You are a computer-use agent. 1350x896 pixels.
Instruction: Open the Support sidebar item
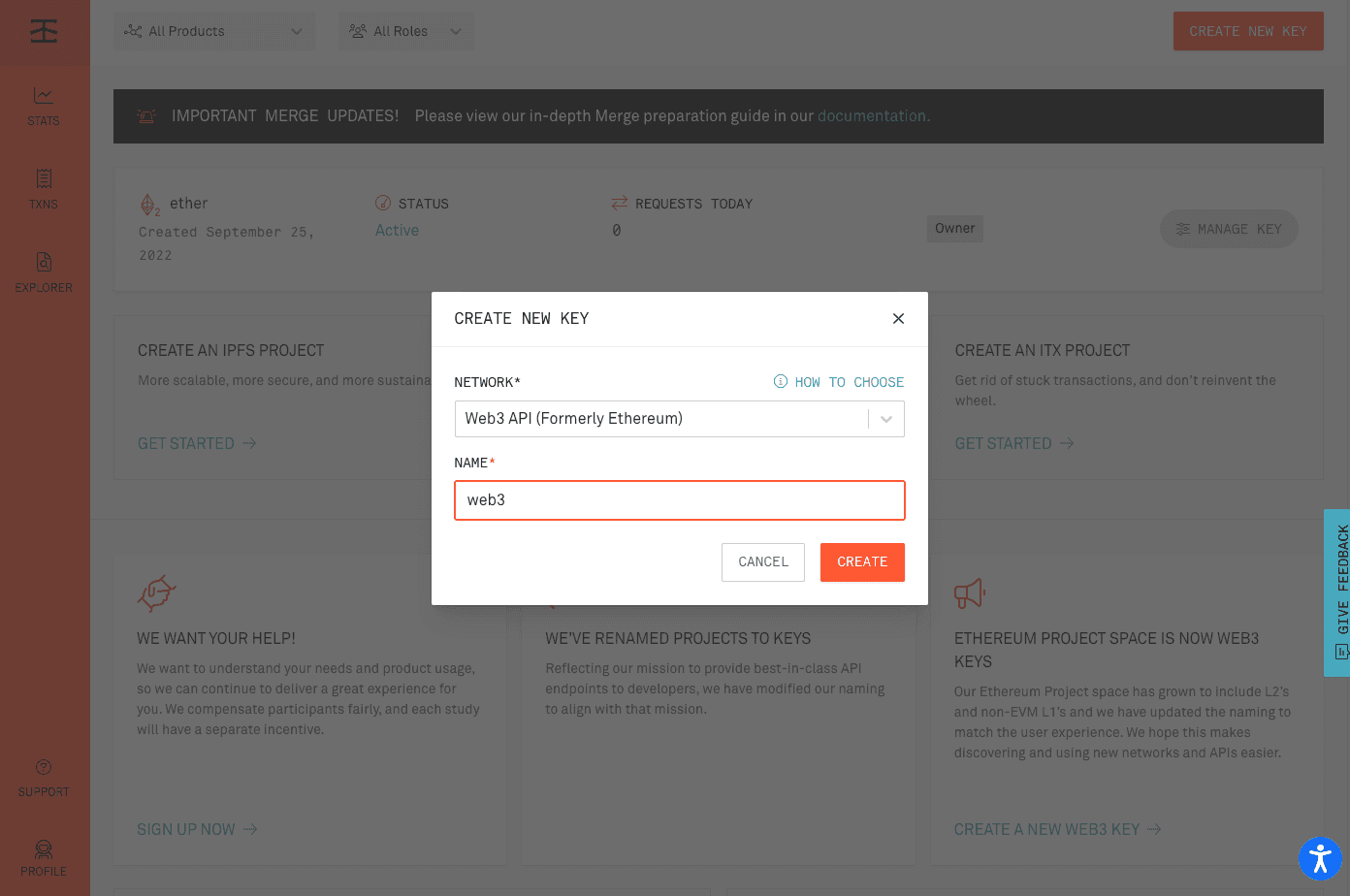(44, 779)
